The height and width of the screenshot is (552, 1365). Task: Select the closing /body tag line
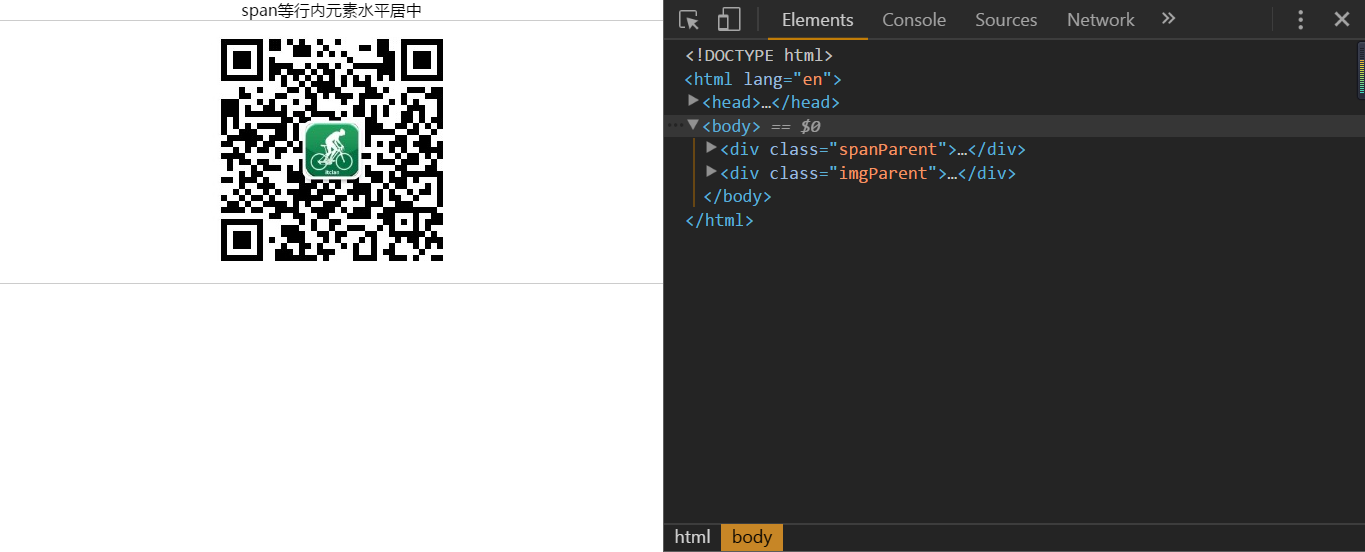pos(737,196)
